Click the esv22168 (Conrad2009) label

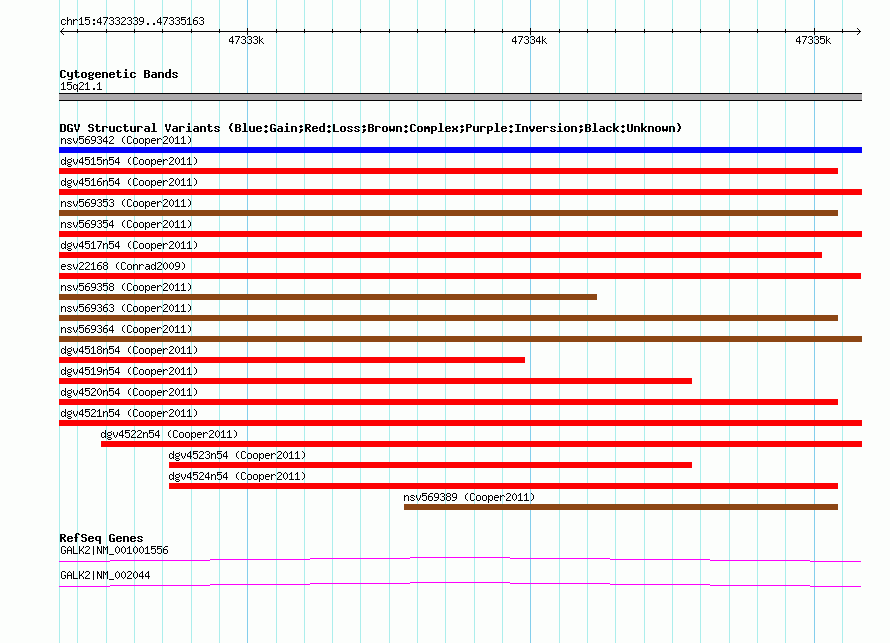pos(123,266)
